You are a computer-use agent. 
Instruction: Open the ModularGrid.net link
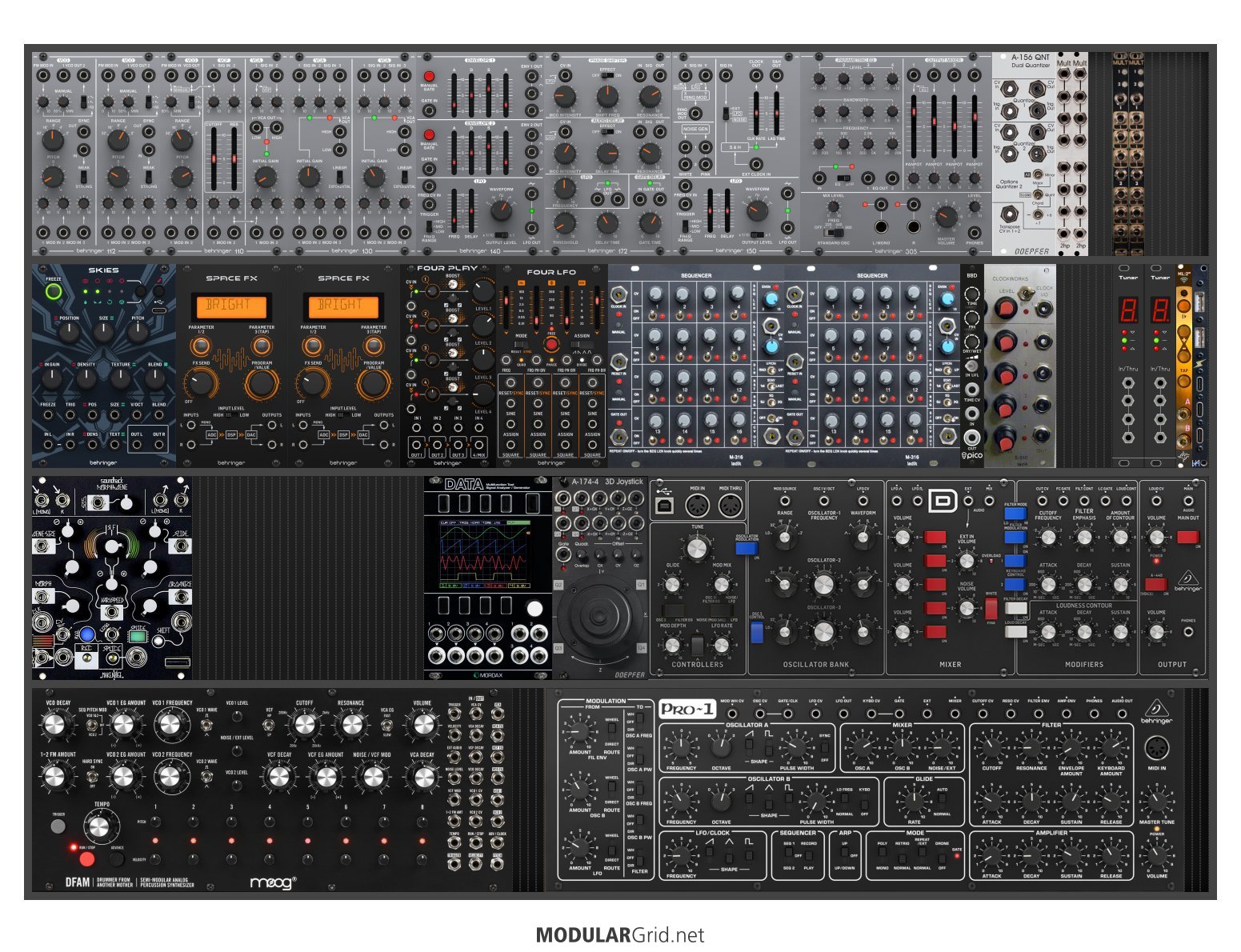620,934
